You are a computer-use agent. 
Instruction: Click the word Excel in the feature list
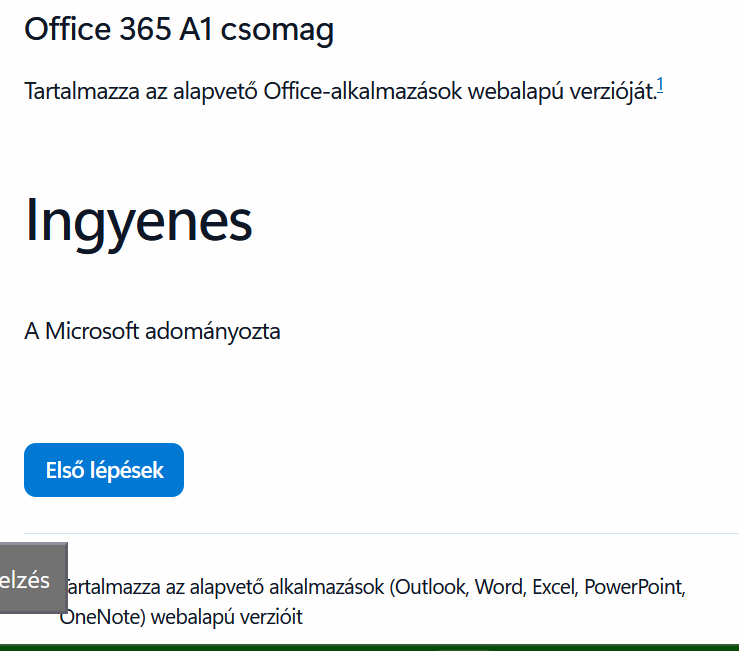coord(555,586)
